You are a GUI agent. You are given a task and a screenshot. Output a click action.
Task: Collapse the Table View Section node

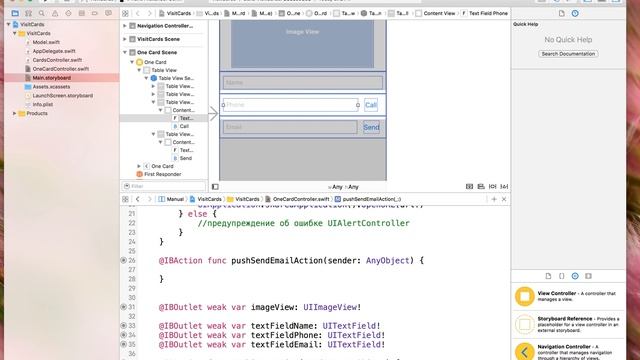click(x=147, y=78)
